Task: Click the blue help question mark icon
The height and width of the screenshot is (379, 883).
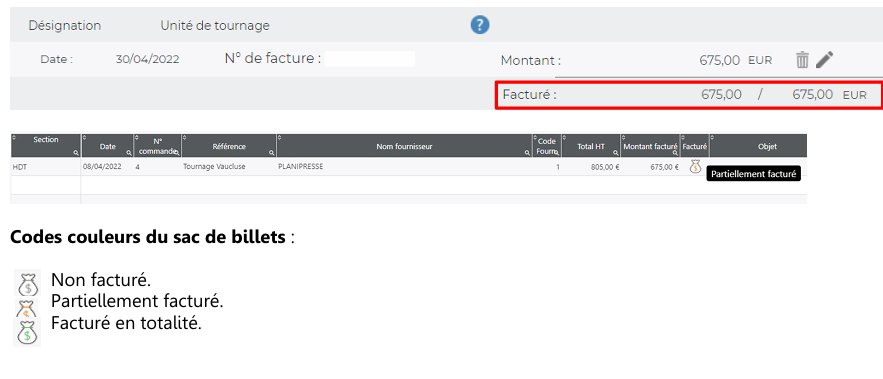Action: pos(480,25)
